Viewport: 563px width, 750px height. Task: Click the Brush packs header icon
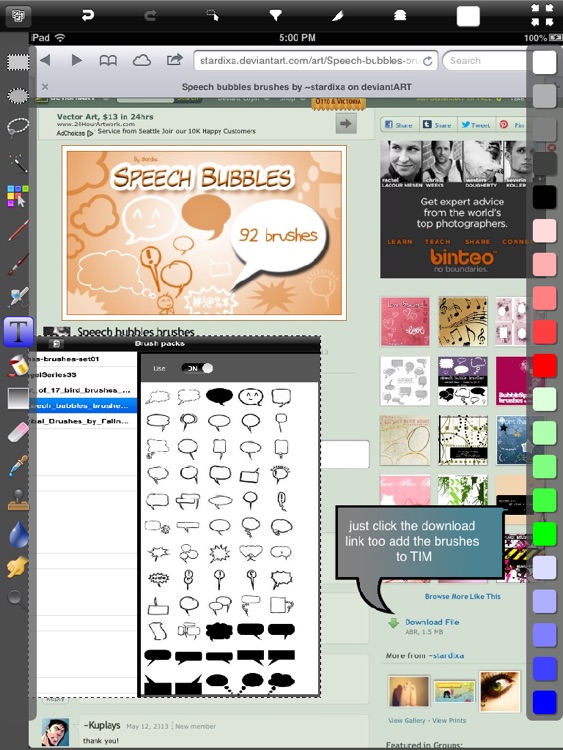tap(56, 343)
